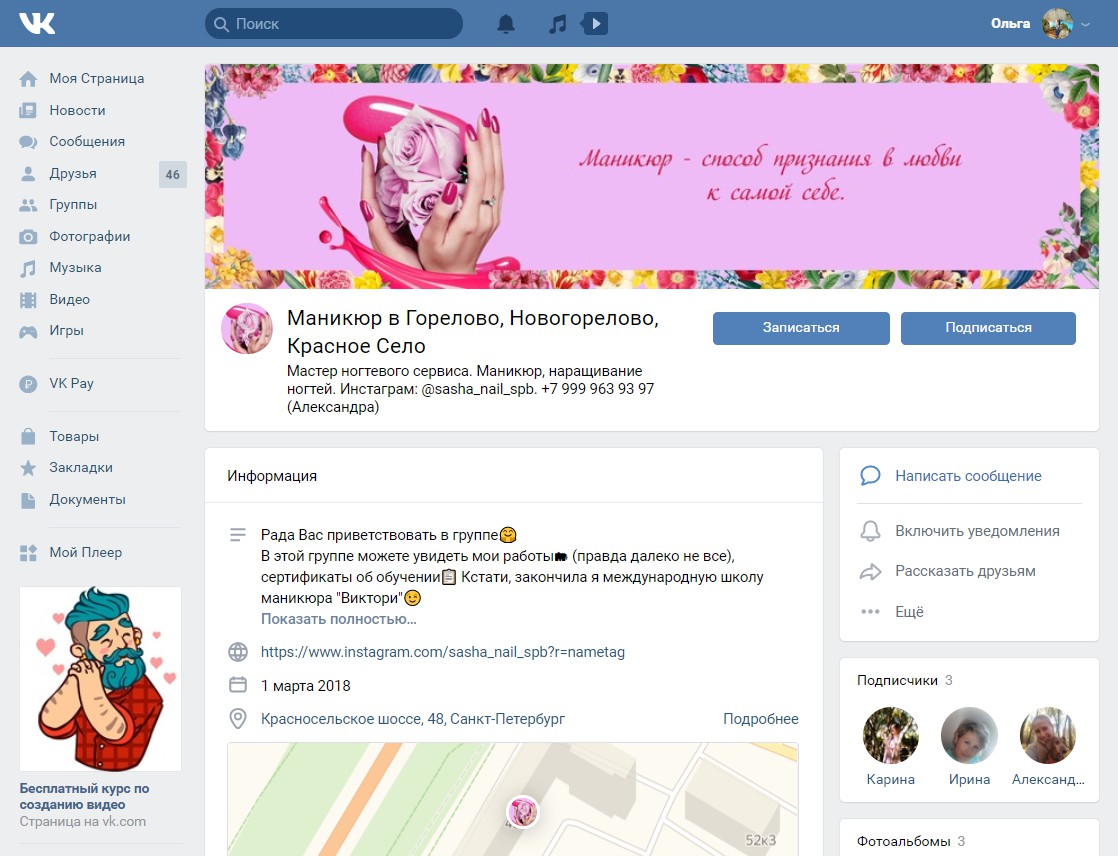This screenshot has height=856, width=1118.
Task: Click the bell icon for Включить уведомления
Action: point(870,531)
